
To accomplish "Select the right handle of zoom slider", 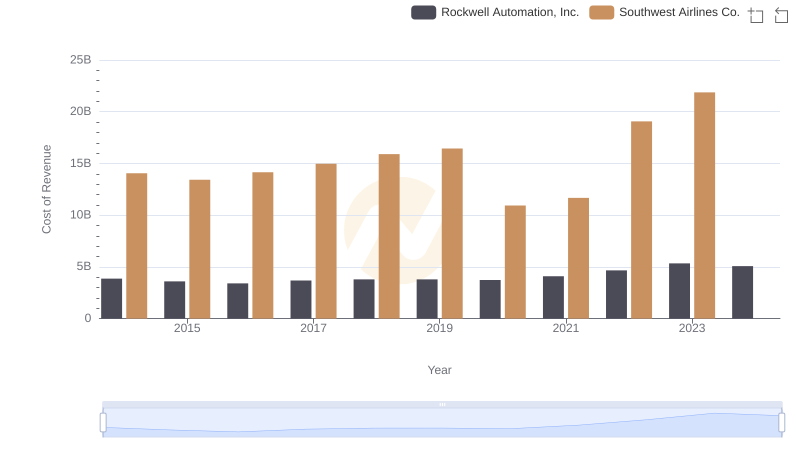I will [x=782, y=423].
